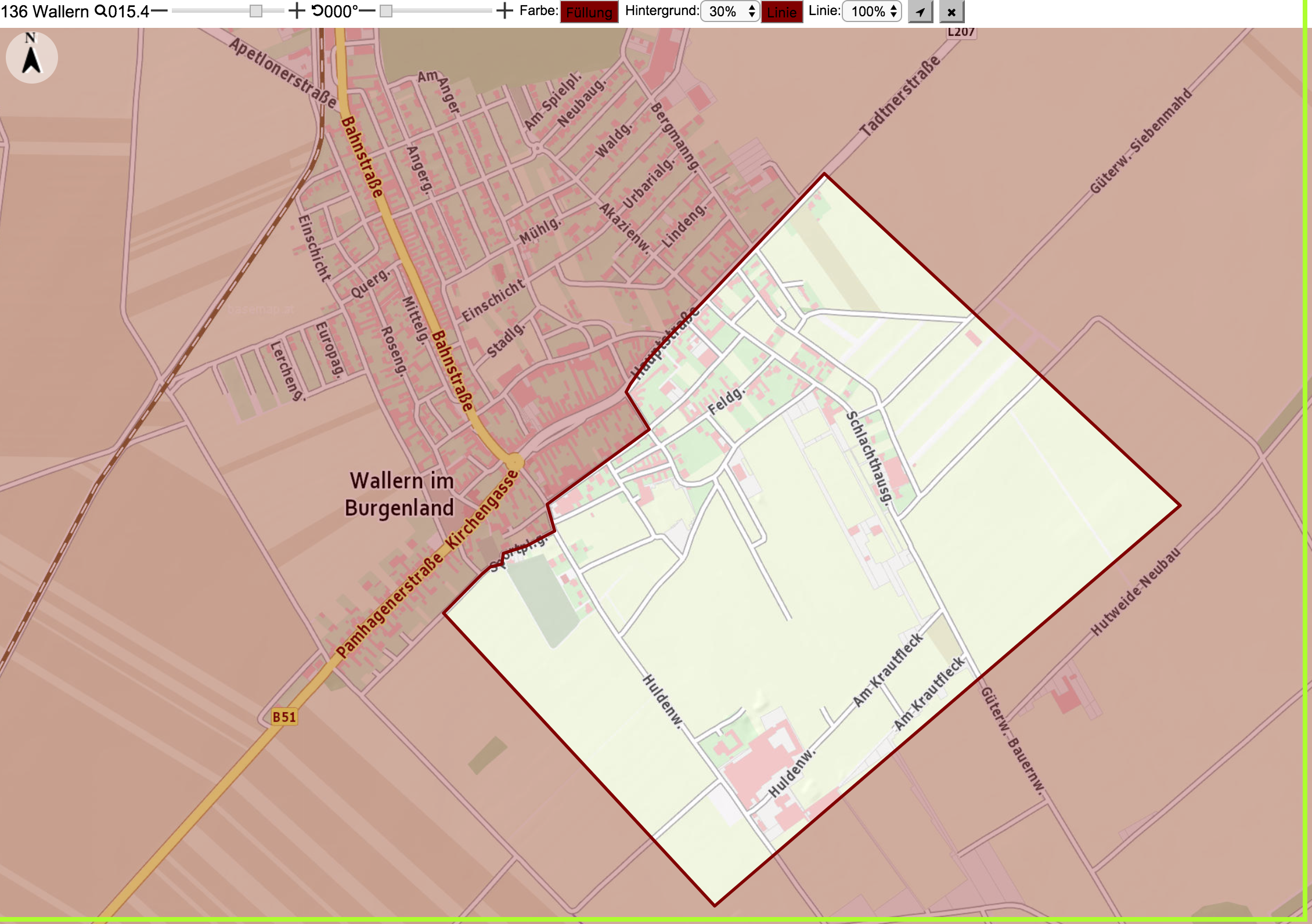Decrease zoom with the minus button

[160, 11]
